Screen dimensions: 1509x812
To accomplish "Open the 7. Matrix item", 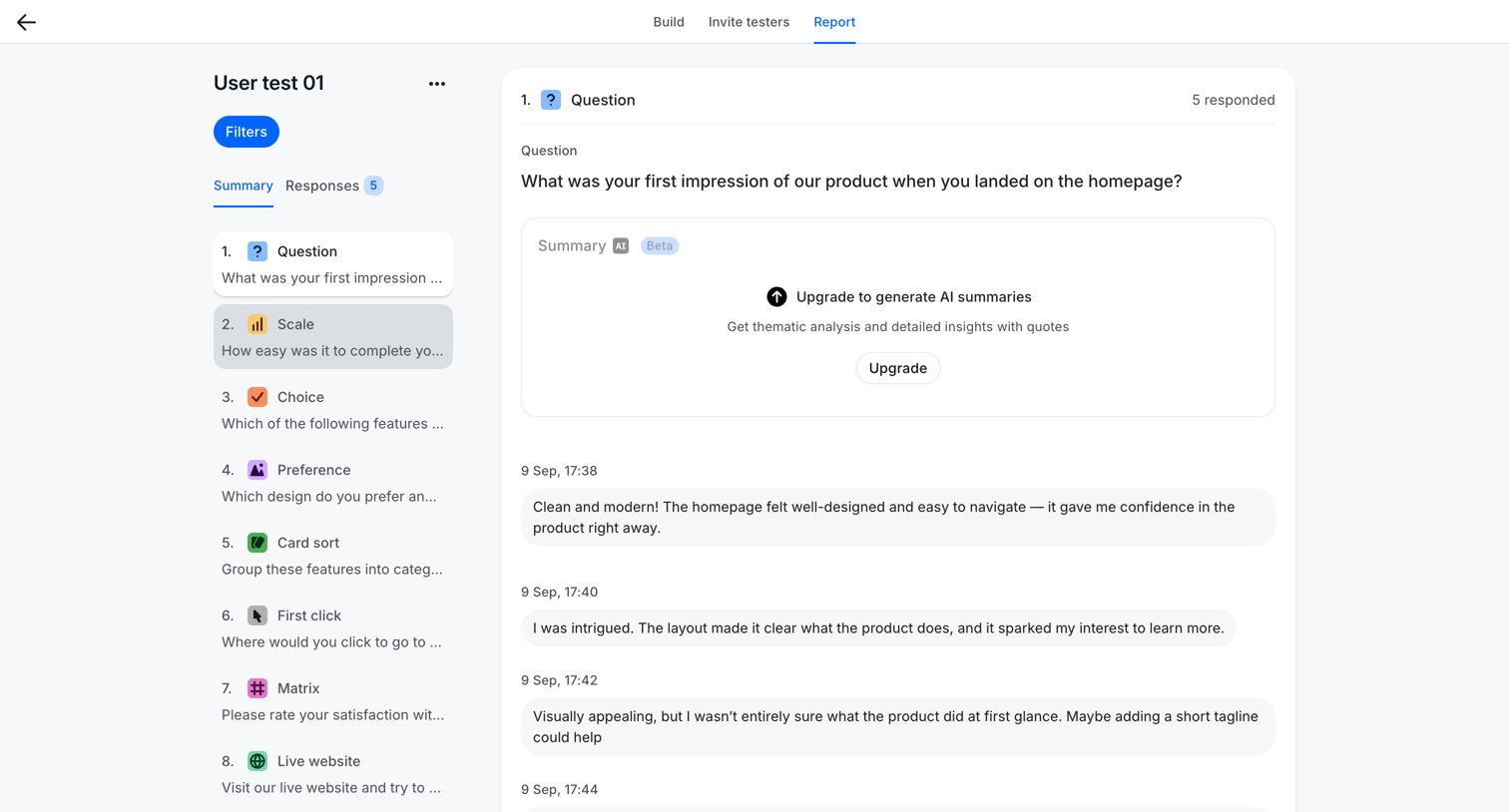I will (333, 701).
